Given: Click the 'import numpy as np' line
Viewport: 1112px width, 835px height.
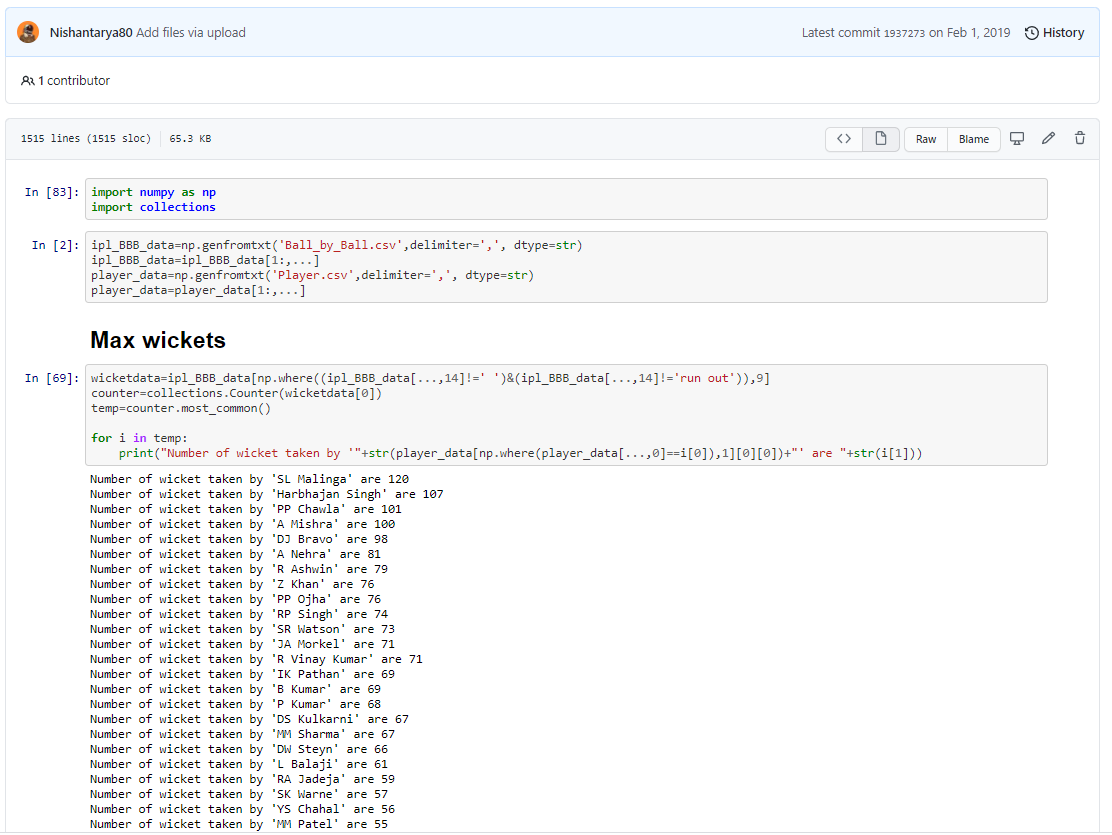Looking at the screenshot, I should click(x=153, y=192).
